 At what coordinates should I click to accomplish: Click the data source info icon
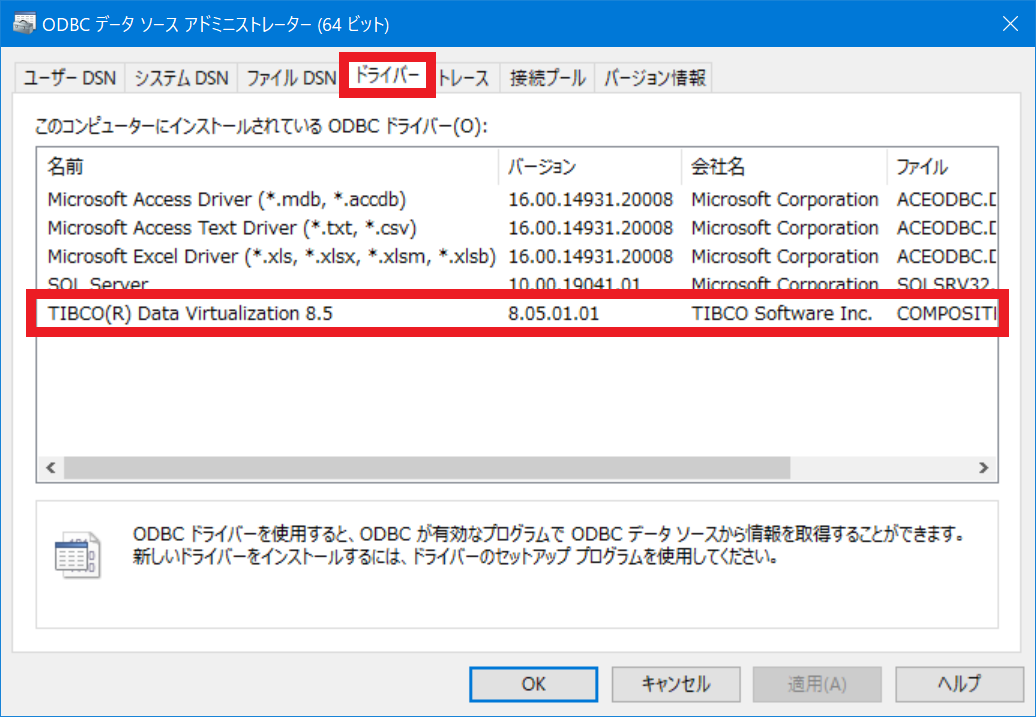pos(77,555)
